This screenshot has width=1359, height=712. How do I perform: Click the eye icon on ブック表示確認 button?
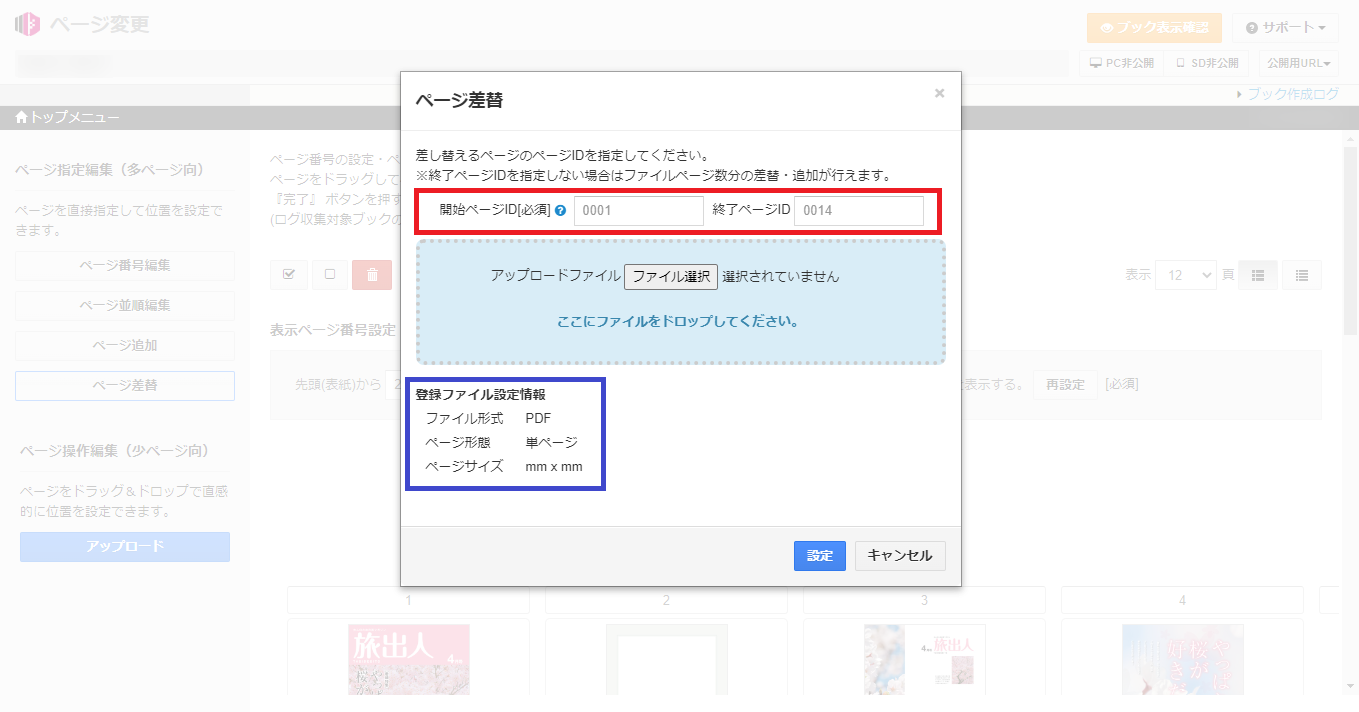[x=1106, y=28]
